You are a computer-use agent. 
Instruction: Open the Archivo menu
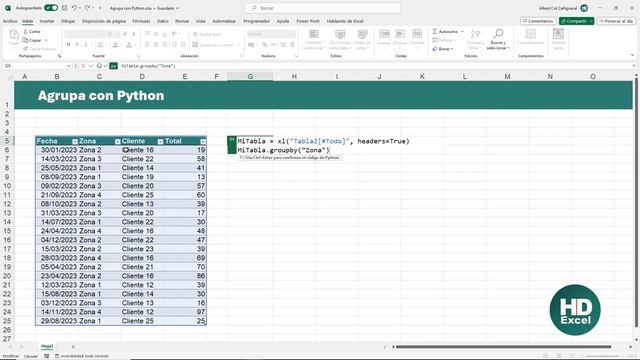pos(10,21)
